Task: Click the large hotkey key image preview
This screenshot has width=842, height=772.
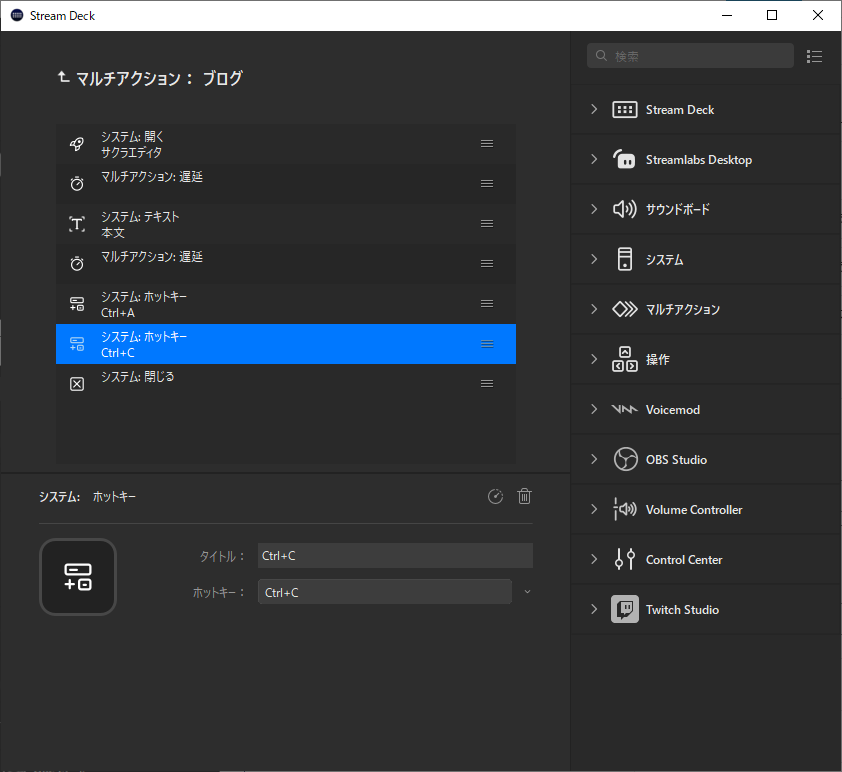Action: 78,577
